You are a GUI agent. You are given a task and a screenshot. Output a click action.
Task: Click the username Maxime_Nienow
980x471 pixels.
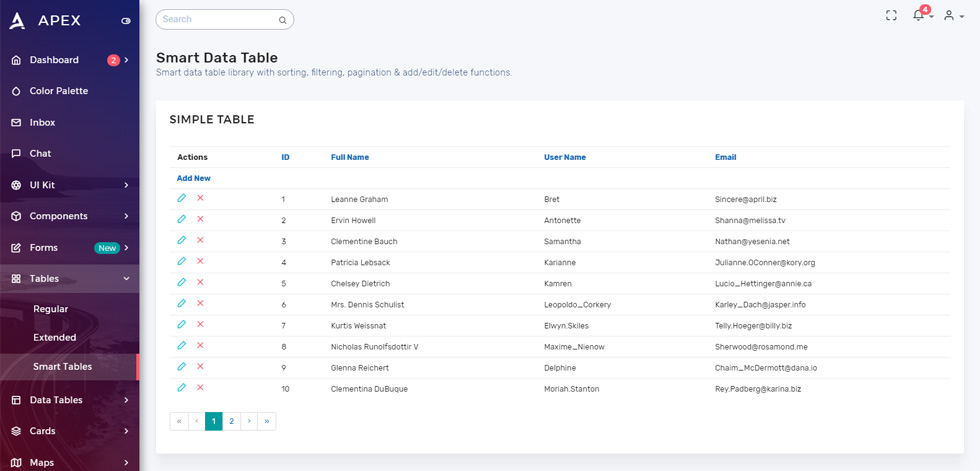(574, 347)
